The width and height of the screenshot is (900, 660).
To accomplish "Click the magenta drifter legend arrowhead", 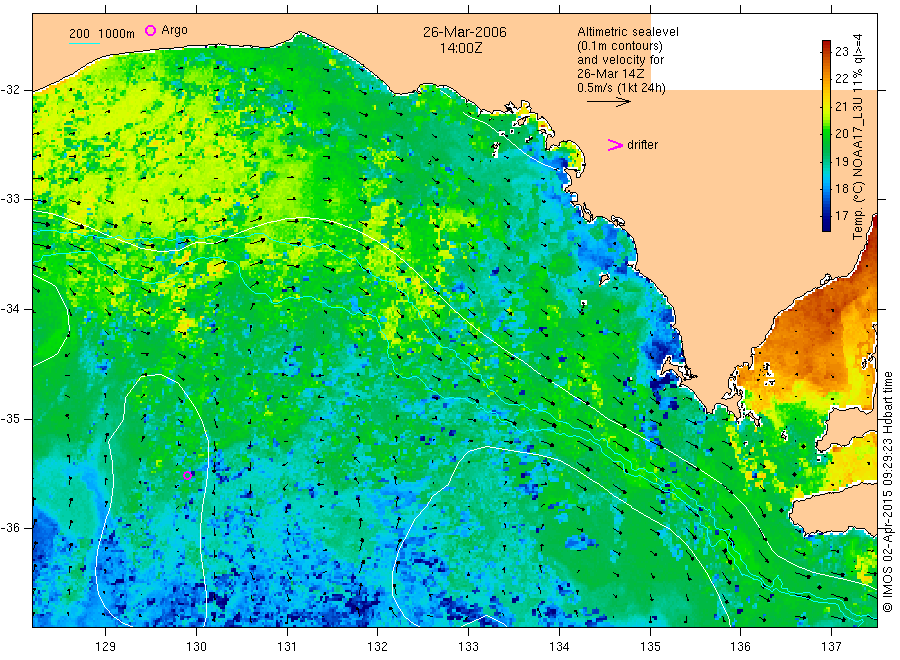I will click(615, 145).
